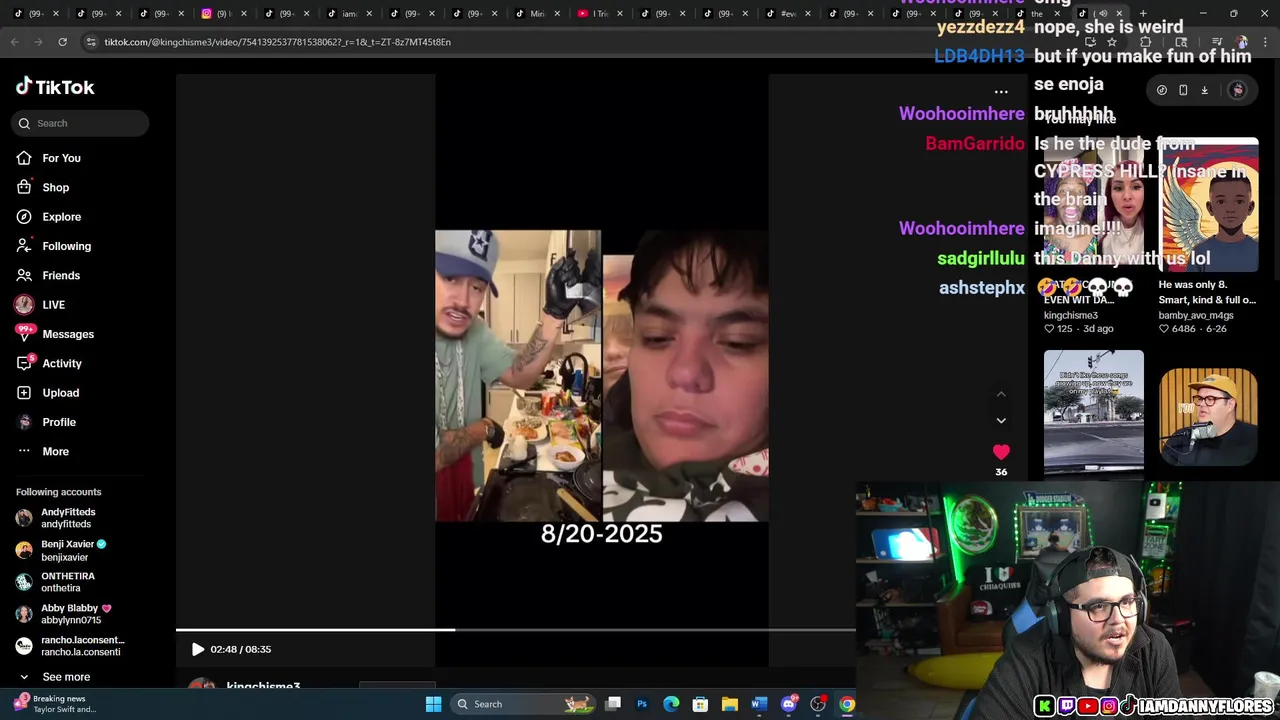This screenshot has height=720, width=1280.
Task: Play the paused video
Action: pos(198,649)
